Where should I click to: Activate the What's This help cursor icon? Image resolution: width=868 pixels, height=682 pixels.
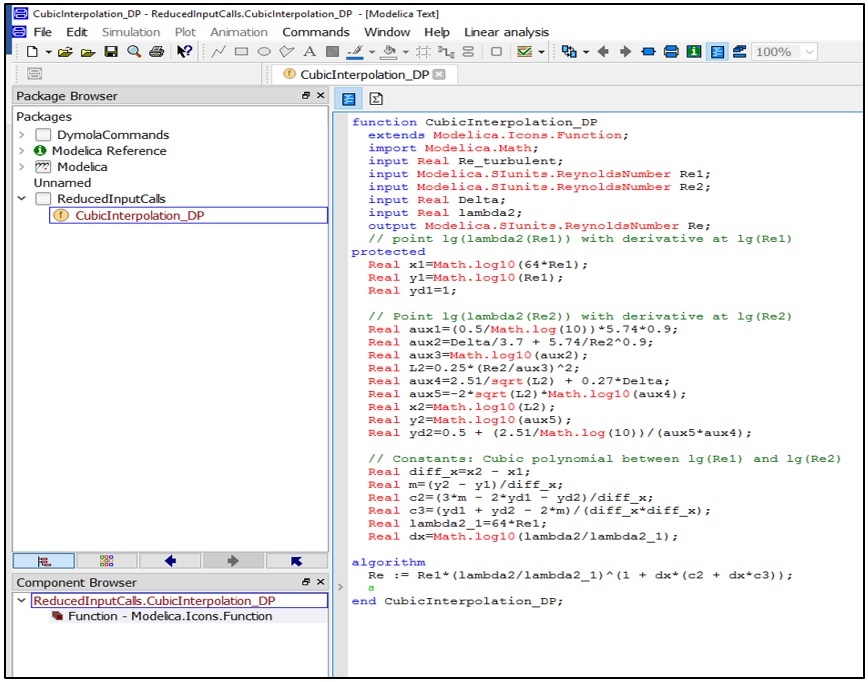coord(184,52)
